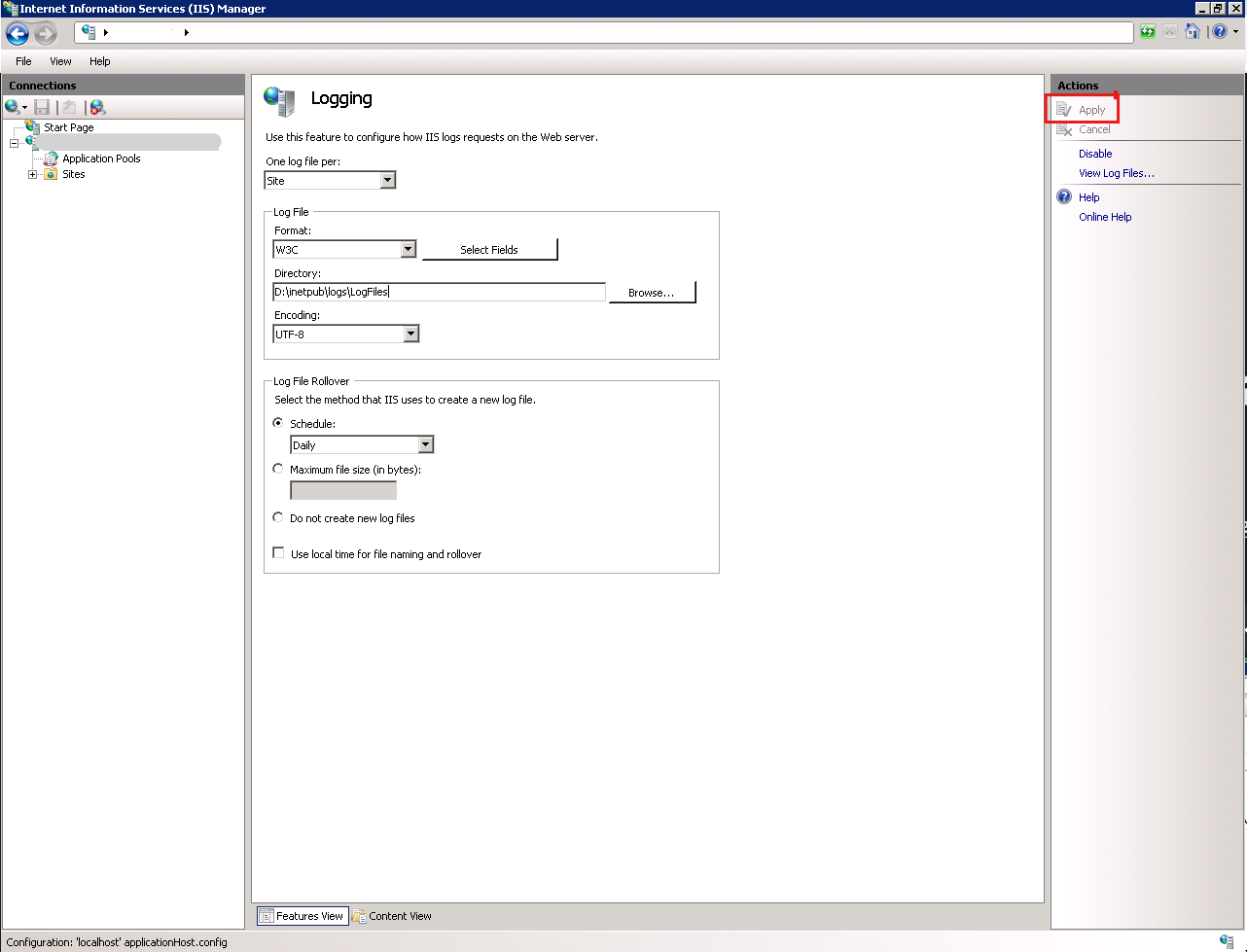Open the Help icon's dropdown arrow
Image resolution: width=1247 pixels, height=952 pixels.
point(1235,32)
